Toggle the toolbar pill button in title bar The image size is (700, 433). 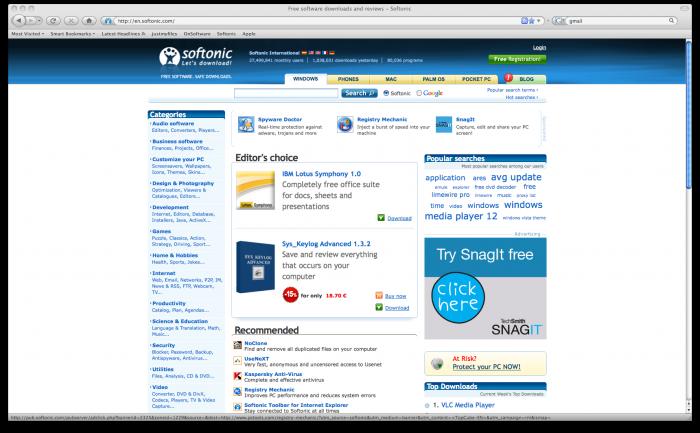click(x=685, y=8)
